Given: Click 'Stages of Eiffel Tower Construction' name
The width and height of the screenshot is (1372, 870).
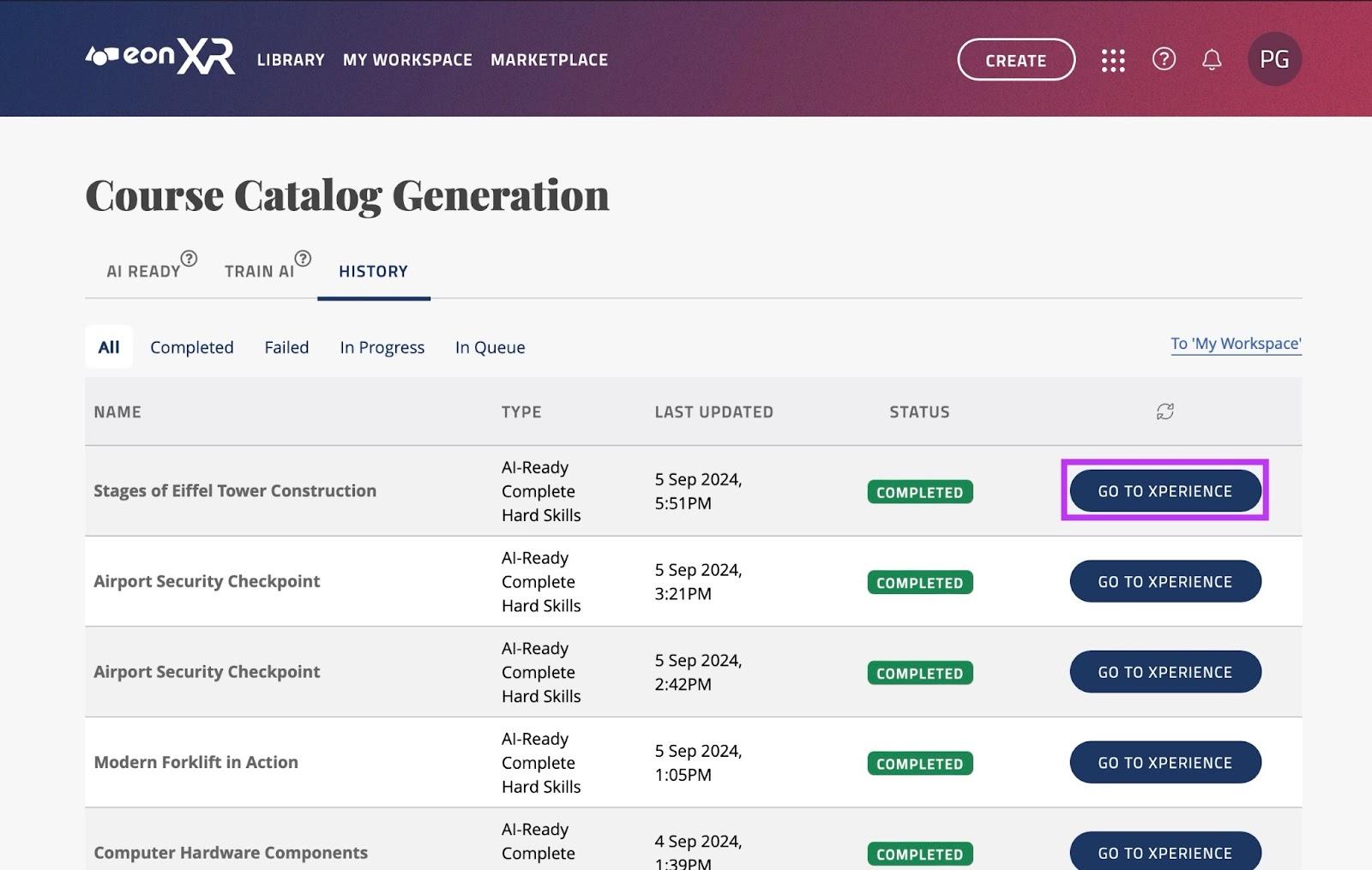Looking at the screenshot, I should [235, 491].
